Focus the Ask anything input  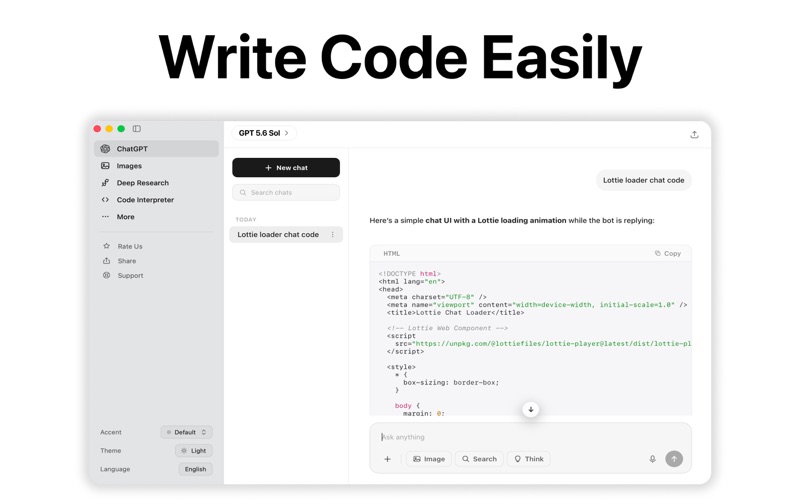coord(531,437)
